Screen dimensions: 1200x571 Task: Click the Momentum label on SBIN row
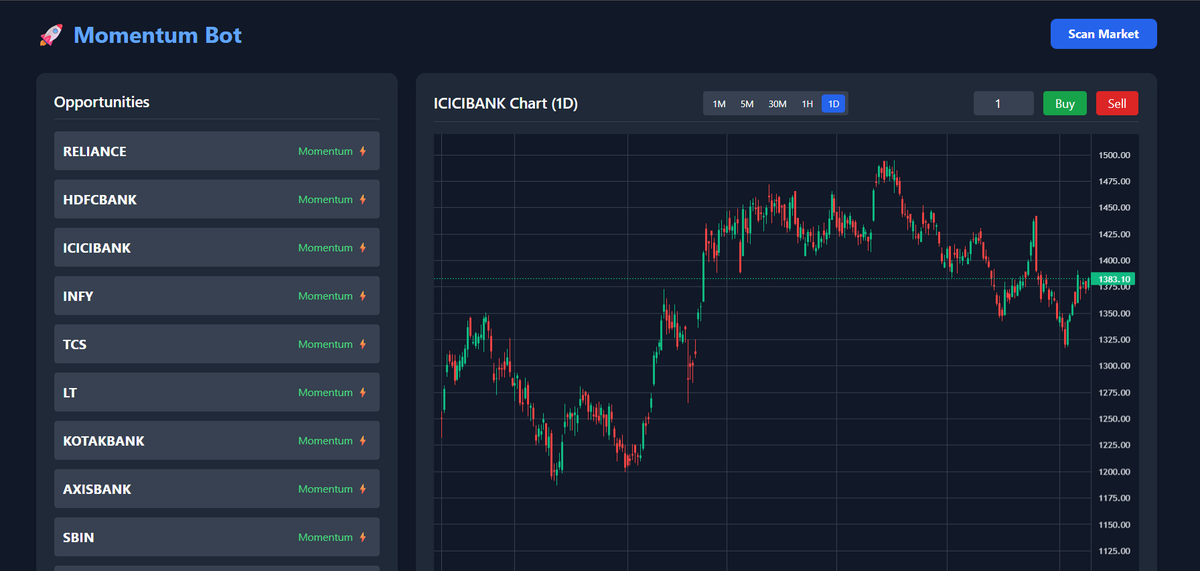coord(325,537)
